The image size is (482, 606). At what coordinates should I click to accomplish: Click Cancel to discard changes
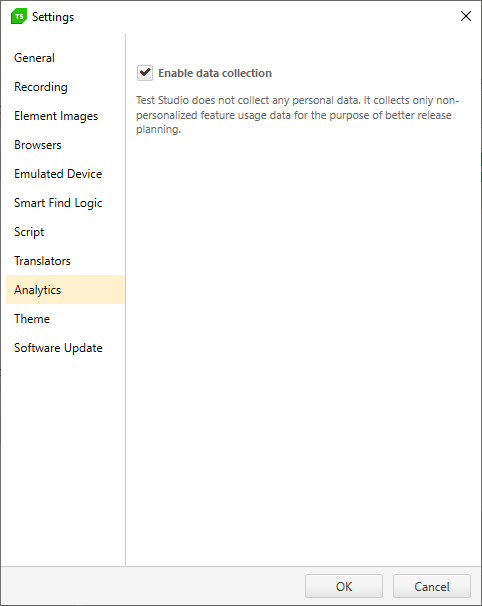point(432,586)
